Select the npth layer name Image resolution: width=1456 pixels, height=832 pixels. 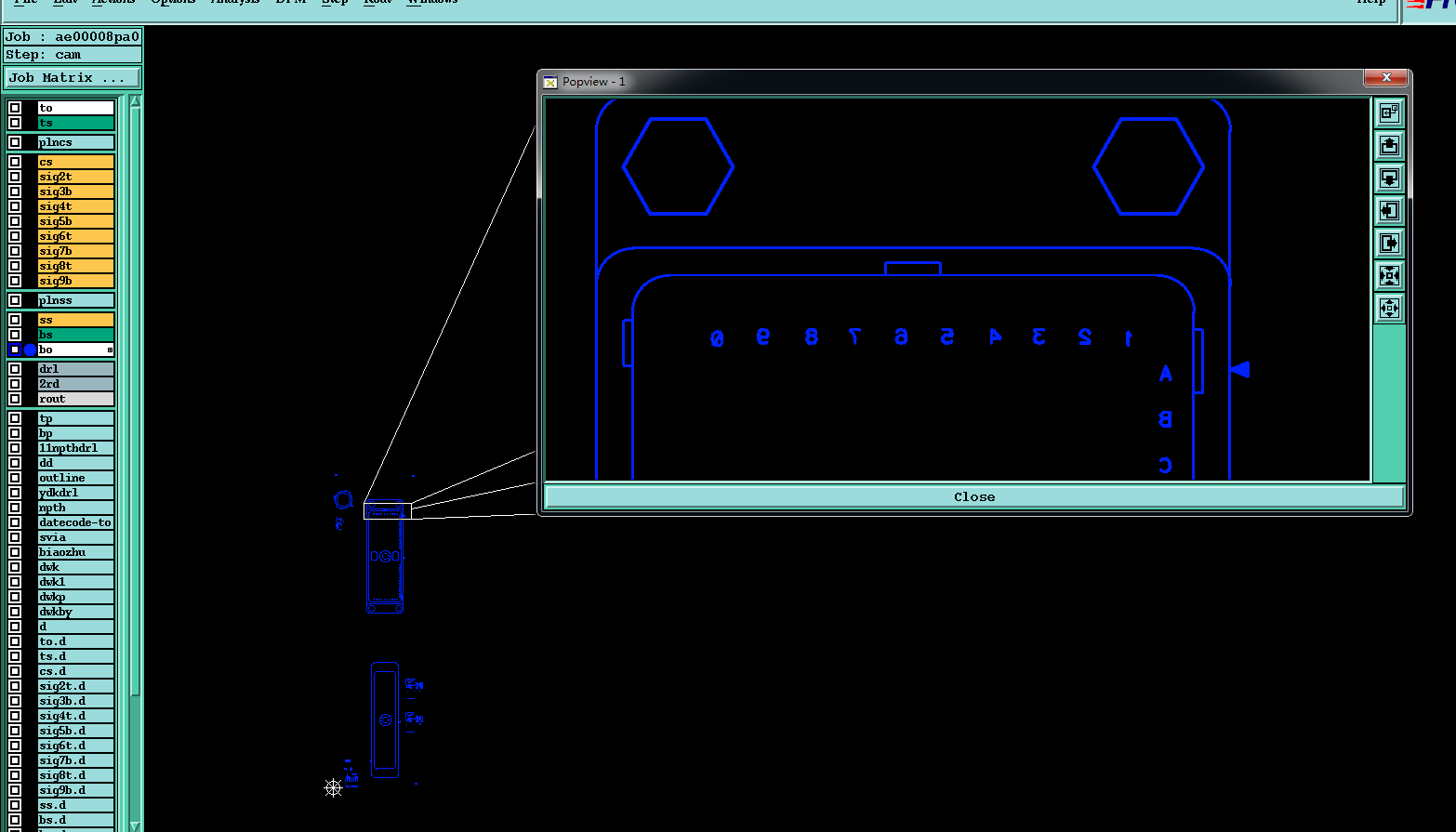click(x=75, y=508)
